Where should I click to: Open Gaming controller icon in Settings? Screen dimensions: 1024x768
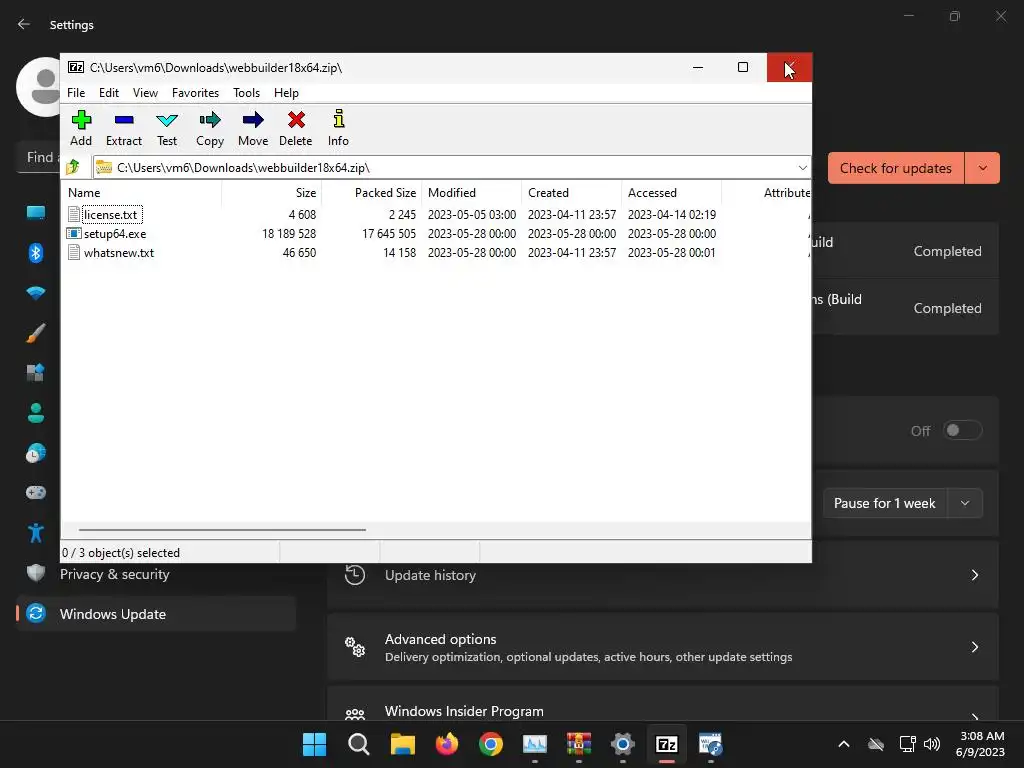coord(36,492)
